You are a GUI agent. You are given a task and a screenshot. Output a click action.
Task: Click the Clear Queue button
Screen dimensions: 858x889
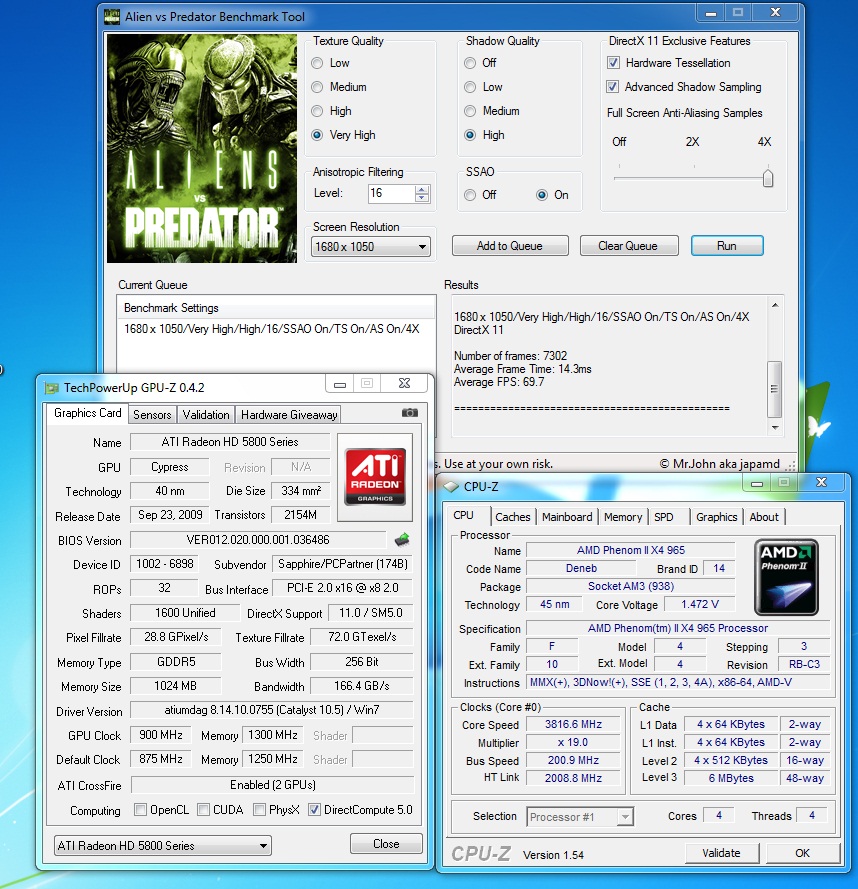tap(628, 246)
